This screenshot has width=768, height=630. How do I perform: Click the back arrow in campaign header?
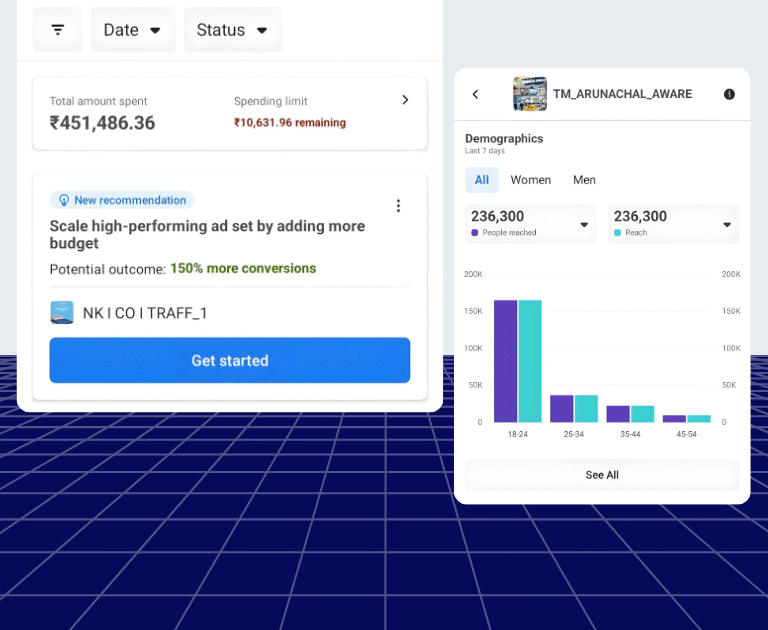[x=476, y=94]
